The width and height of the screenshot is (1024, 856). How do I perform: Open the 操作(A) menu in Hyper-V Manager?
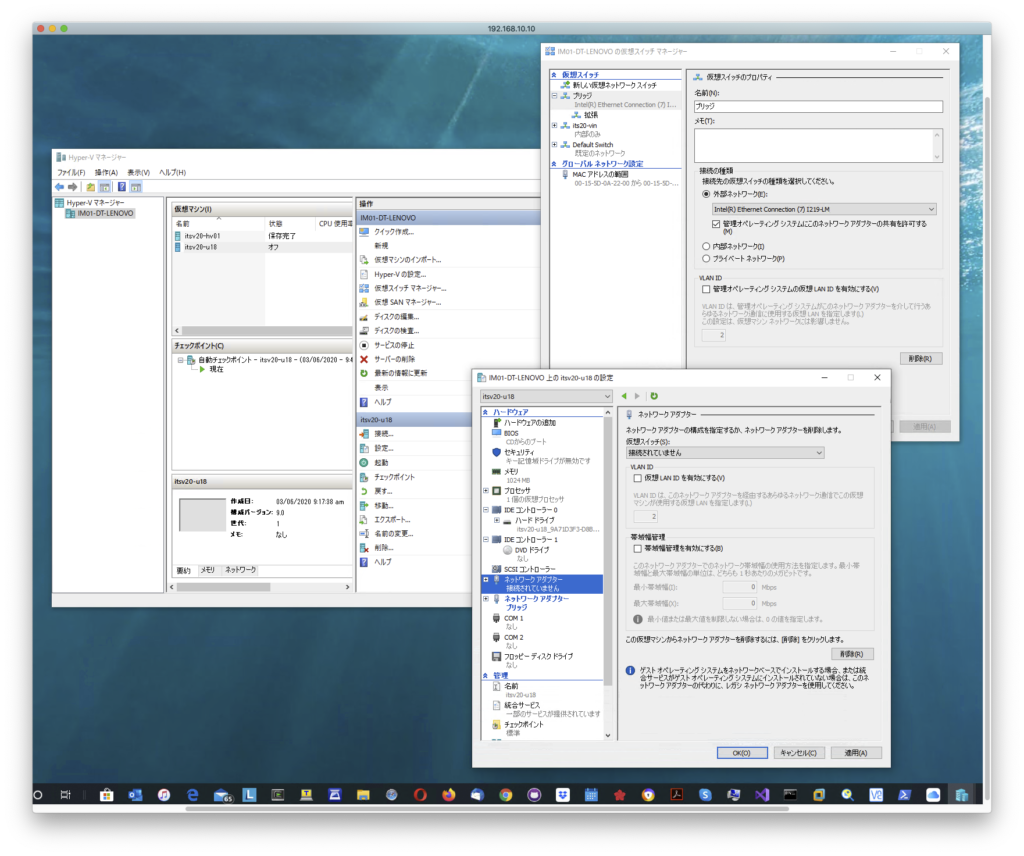coord(106,172)
